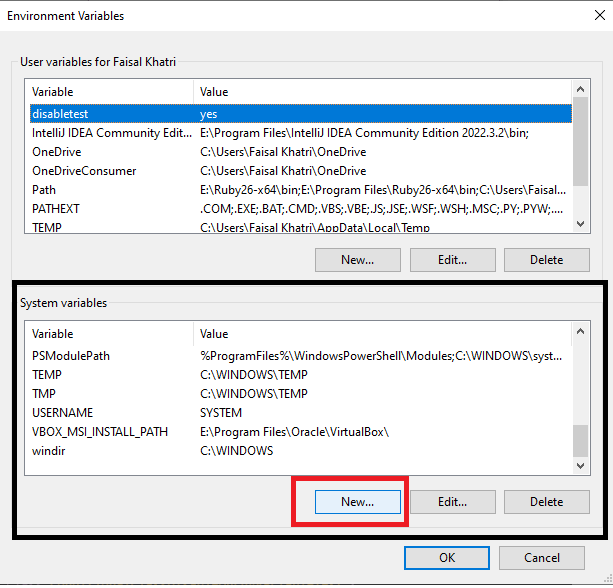Click Delete under User variables
Viewport: 613px width, 588px height.
[547, 260]
